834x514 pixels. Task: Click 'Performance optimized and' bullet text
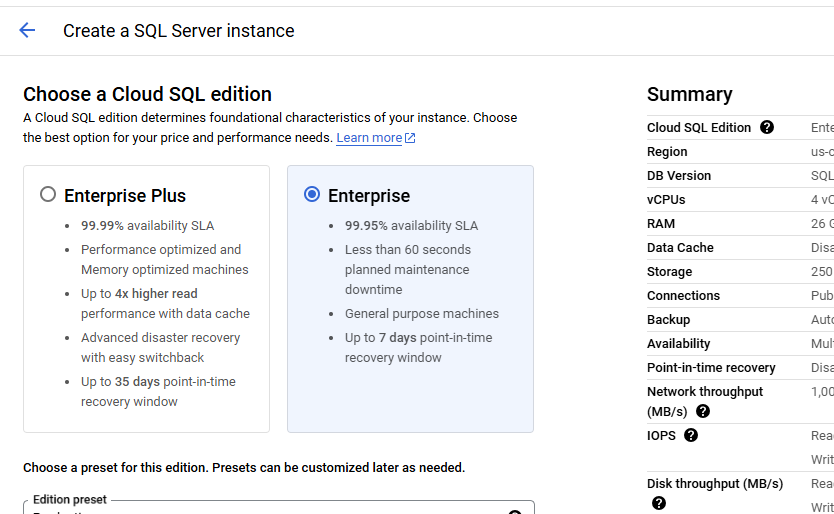click(161, 250)
